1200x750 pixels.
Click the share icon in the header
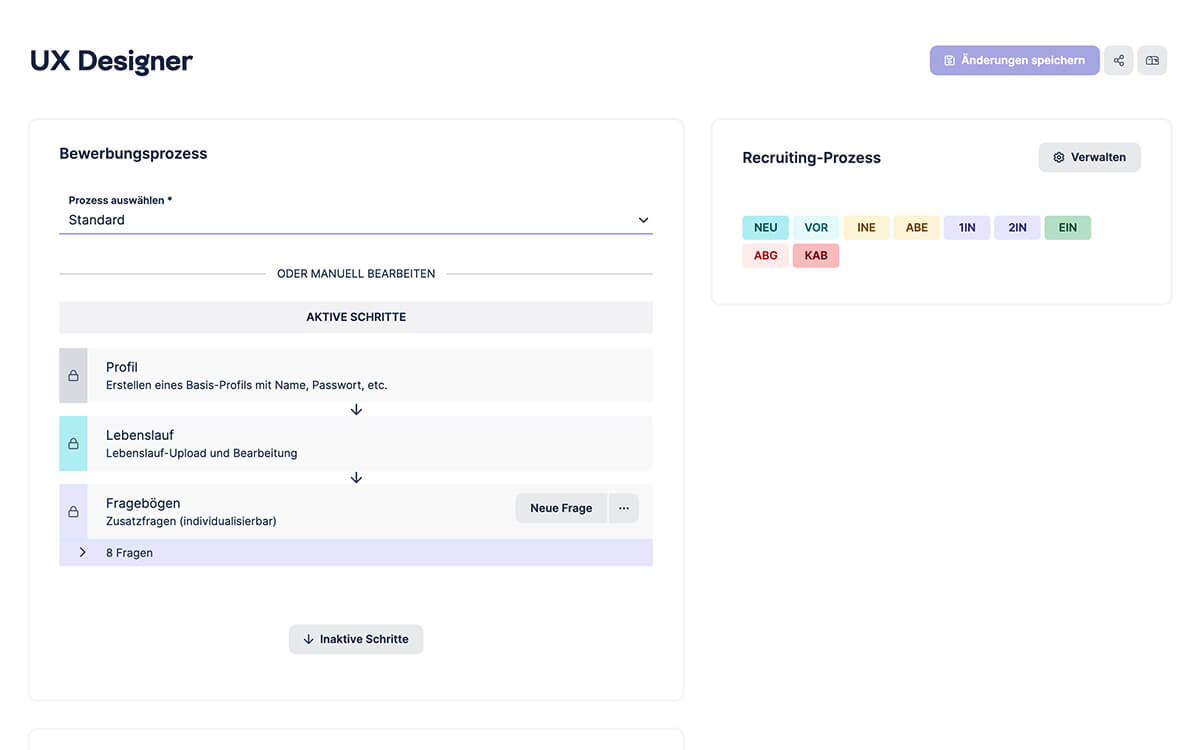[x=1118, y=60]
